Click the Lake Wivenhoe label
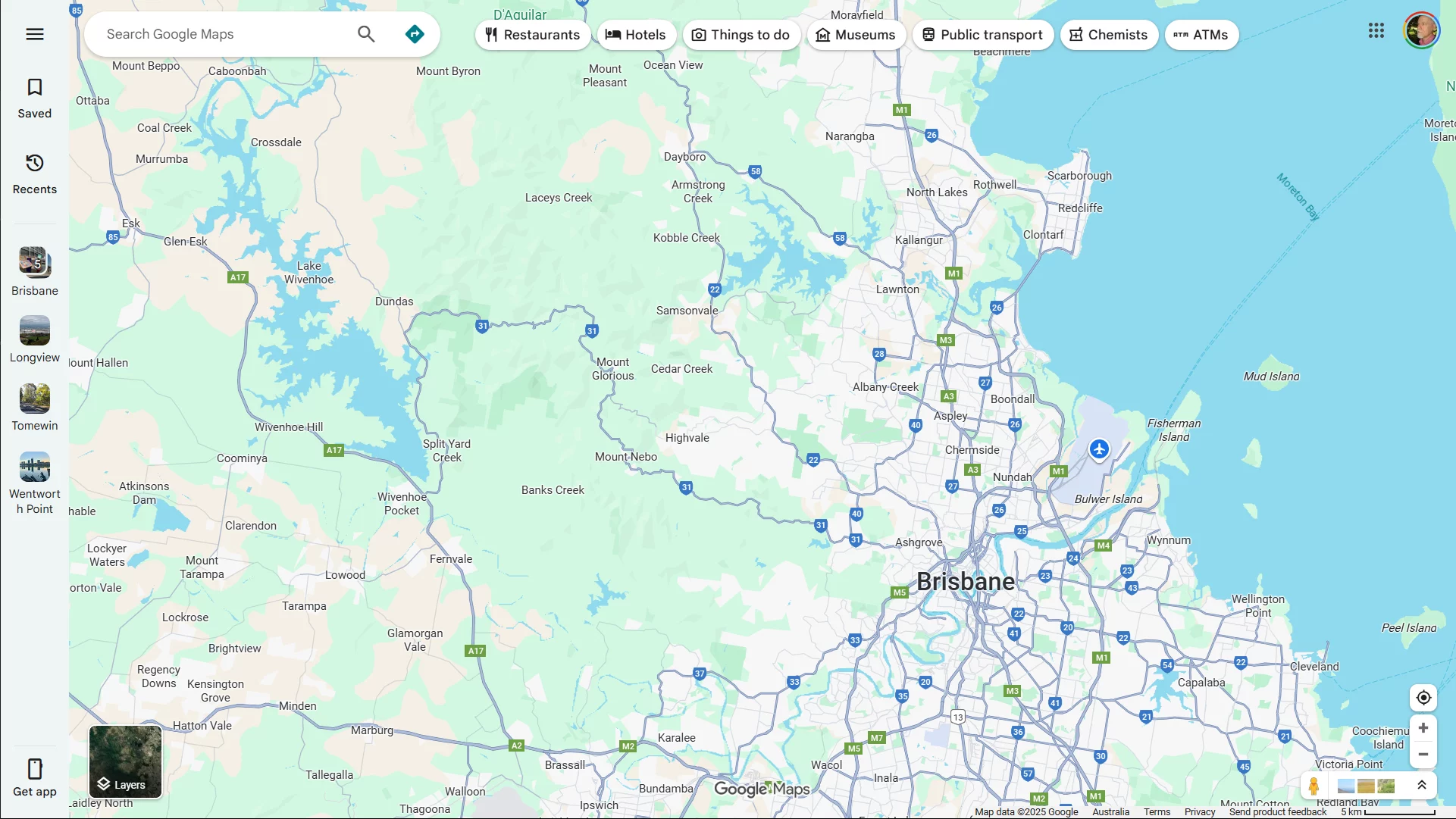This screenshot has height=819, width=1456. pos(309,273)
